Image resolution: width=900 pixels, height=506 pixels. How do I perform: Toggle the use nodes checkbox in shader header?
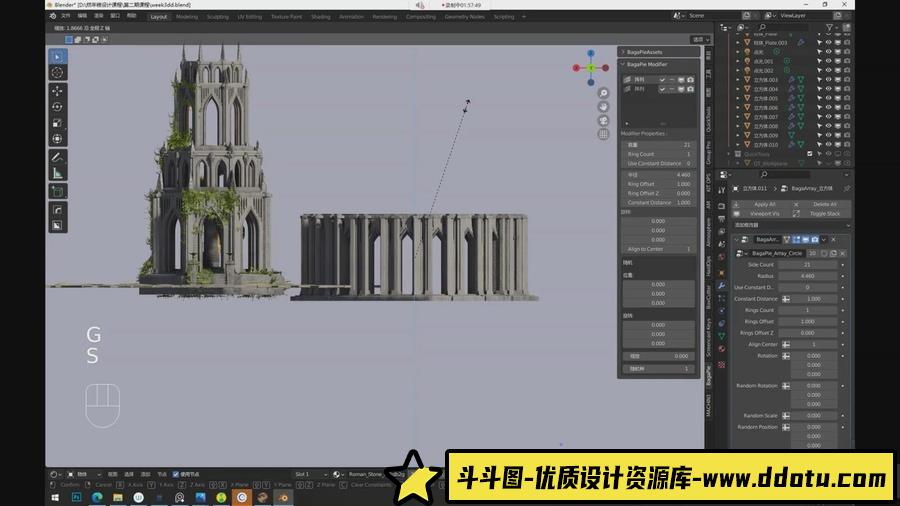coord(176,474)
